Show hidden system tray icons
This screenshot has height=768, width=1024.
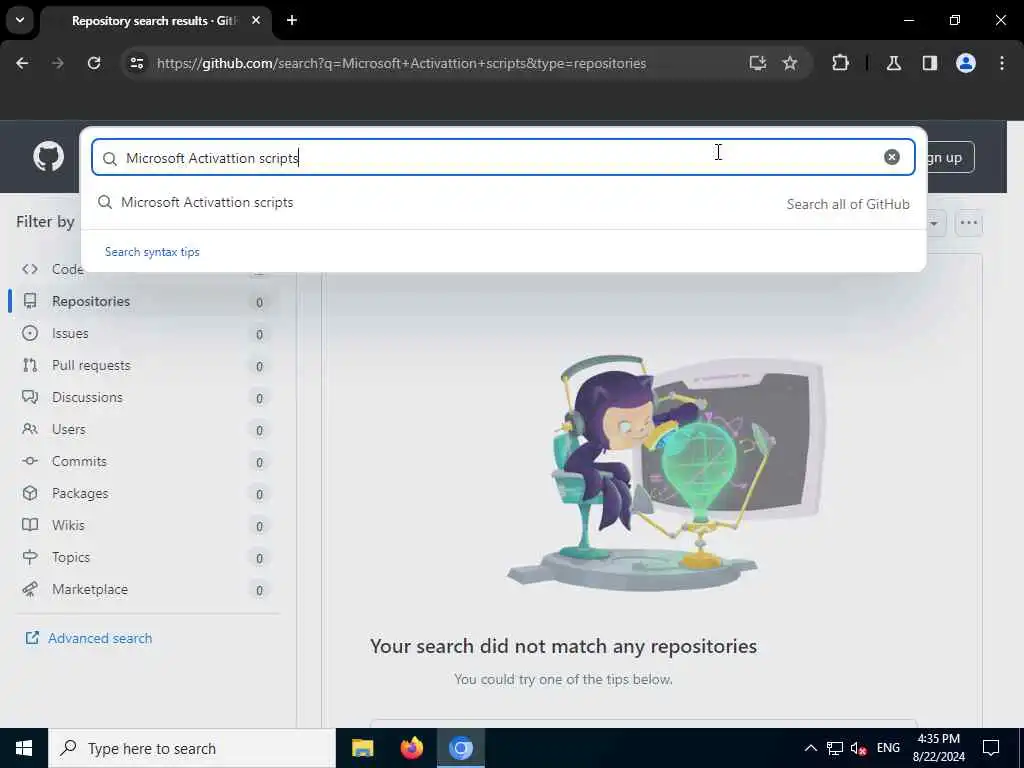point(810,748)
